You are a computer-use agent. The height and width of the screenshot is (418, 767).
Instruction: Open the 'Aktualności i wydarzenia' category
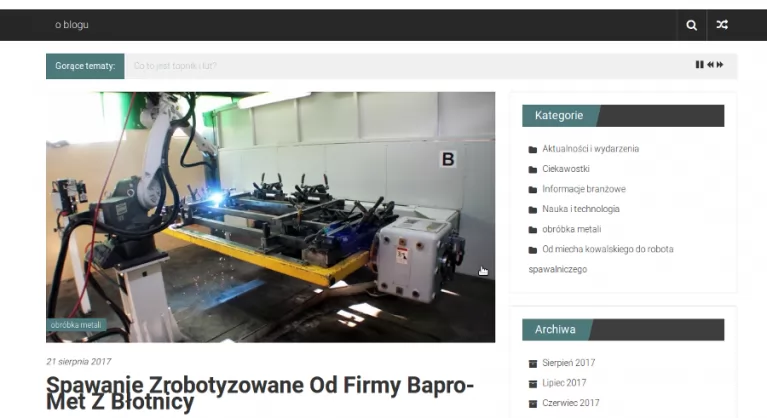(x=590, y=149)
